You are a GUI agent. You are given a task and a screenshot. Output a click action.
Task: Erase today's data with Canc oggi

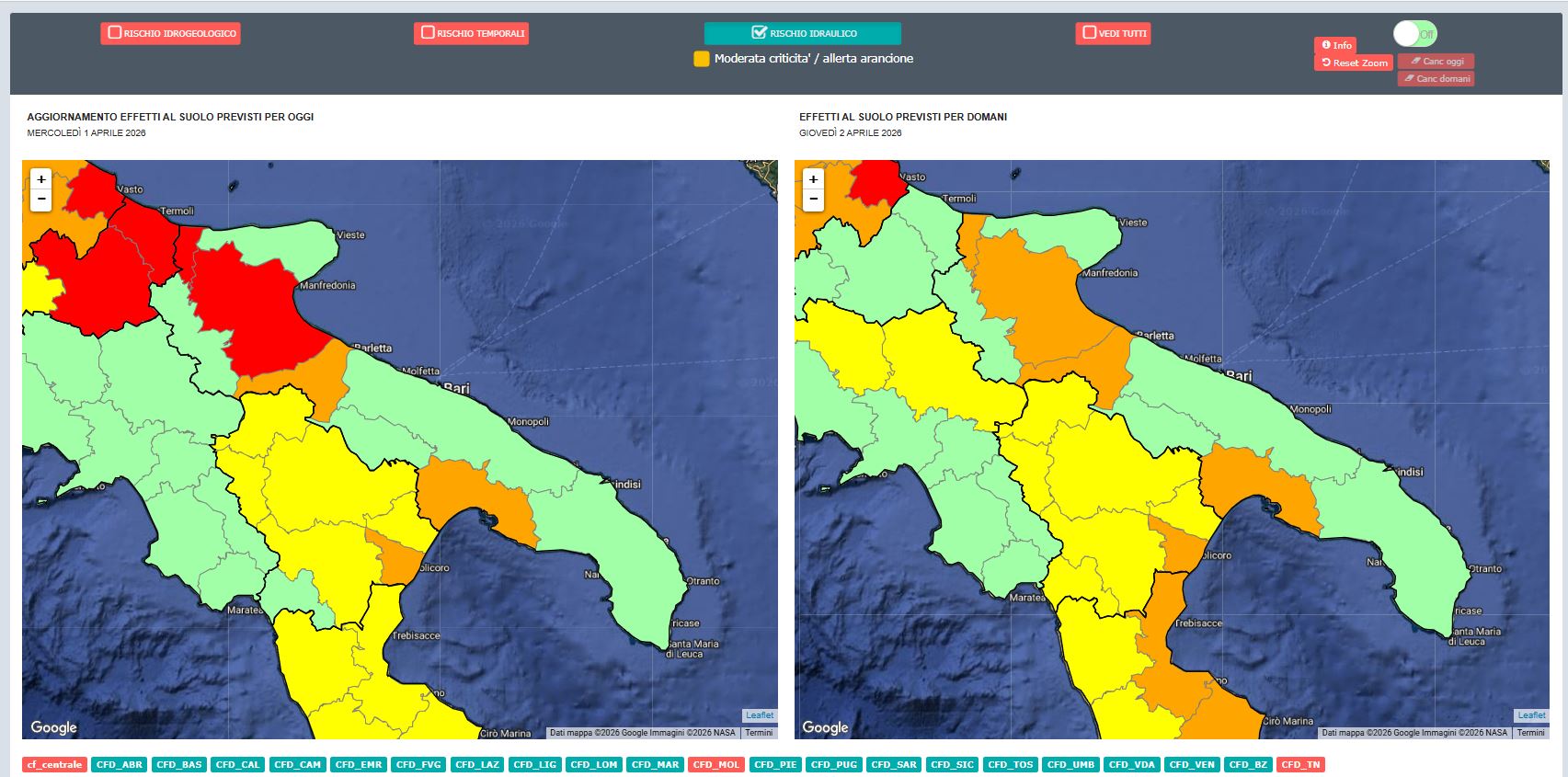click(x=1436, y=62)
